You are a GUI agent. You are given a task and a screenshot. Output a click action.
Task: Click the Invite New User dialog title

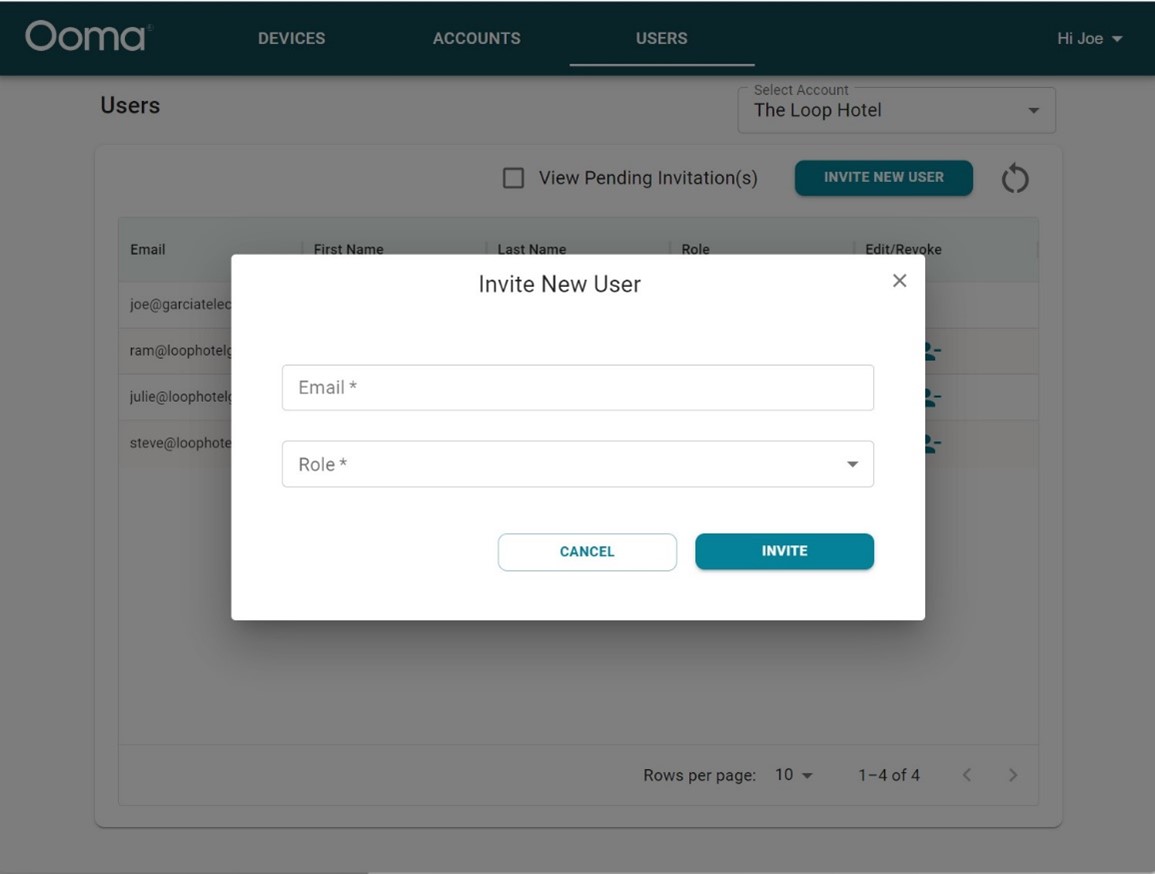point(560,284)
